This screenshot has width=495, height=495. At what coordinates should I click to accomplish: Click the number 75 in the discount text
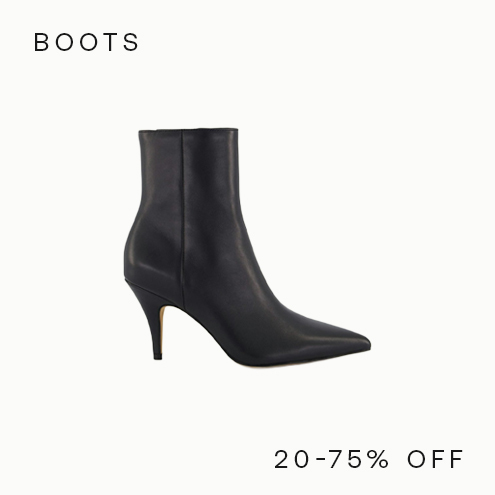(x=347, y=459)
